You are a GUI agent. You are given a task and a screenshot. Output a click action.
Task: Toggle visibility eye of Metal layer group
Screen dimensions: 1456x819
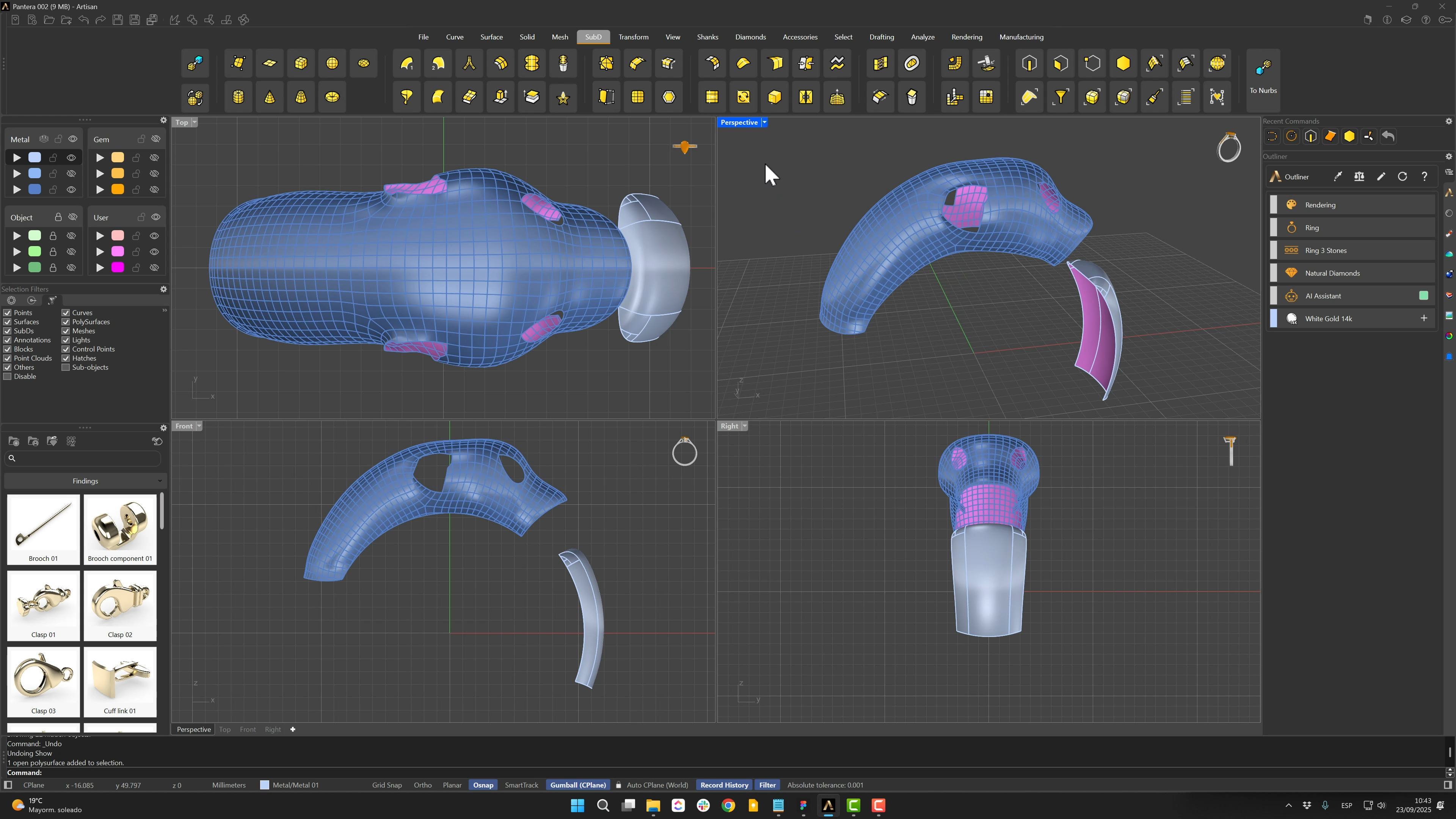[73, 139]
